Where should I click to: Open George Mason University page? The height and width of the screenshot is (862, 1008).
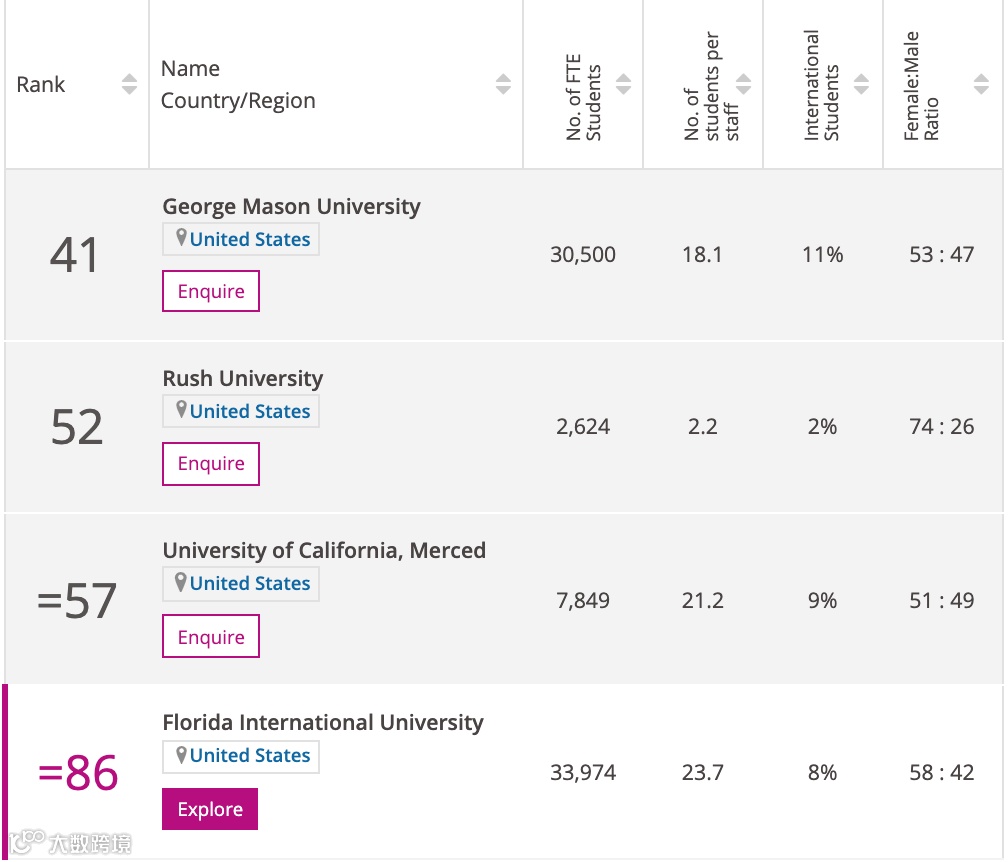pos(291,207)
